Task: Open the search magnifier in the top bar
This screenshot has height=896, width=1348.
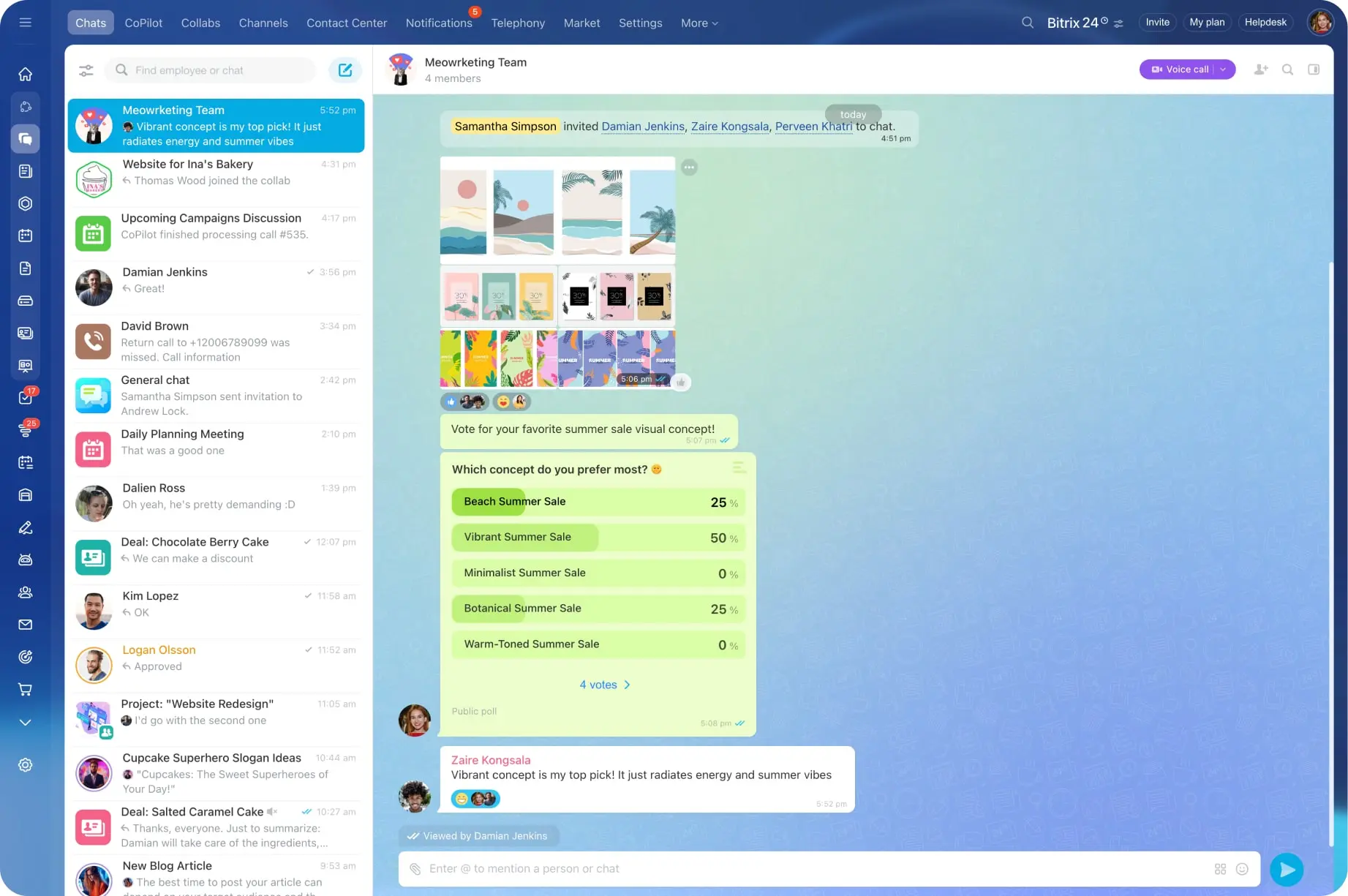Action: tap(1027, 22)
